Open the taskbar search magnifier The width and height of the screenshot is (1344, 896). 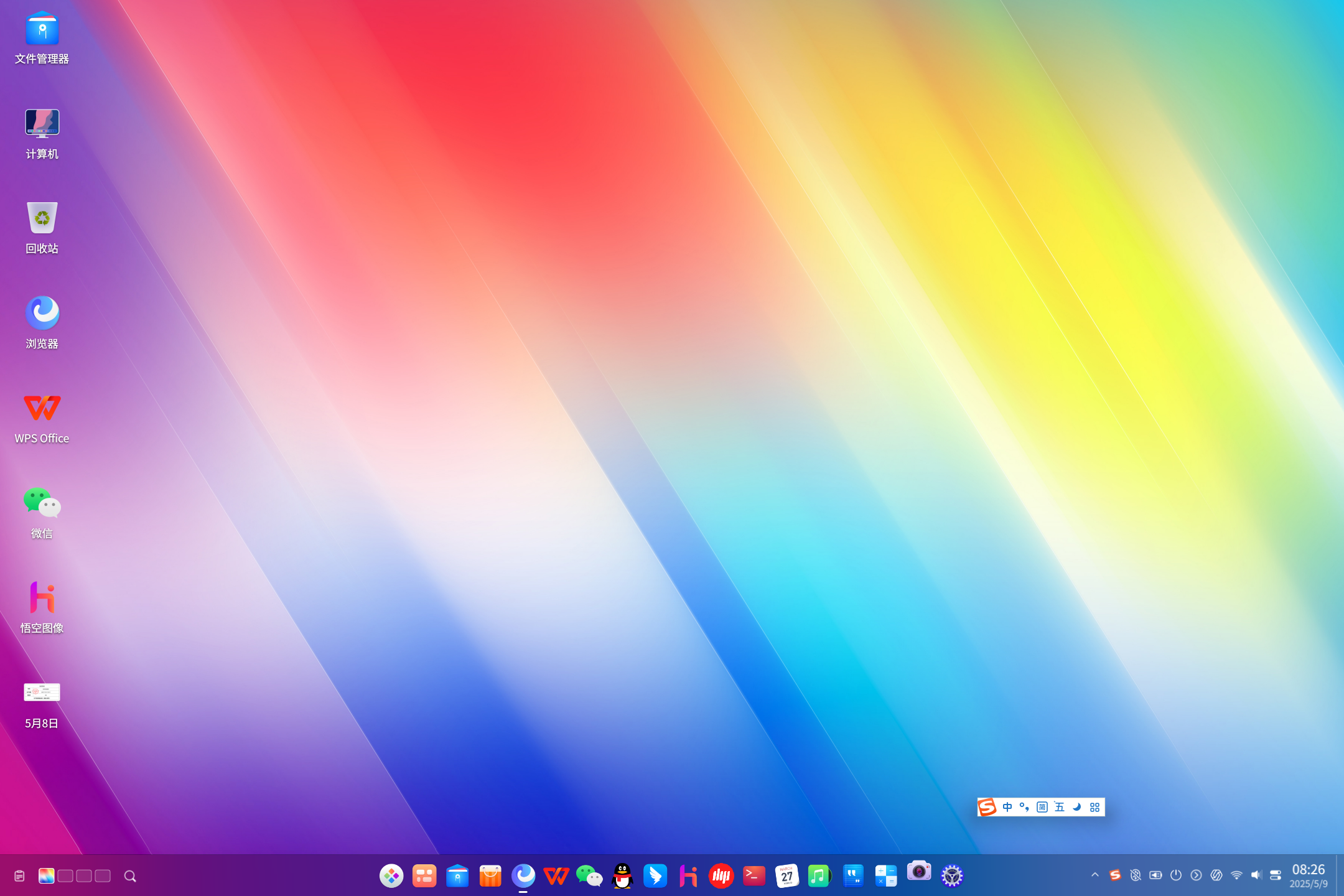click(130, 876)
